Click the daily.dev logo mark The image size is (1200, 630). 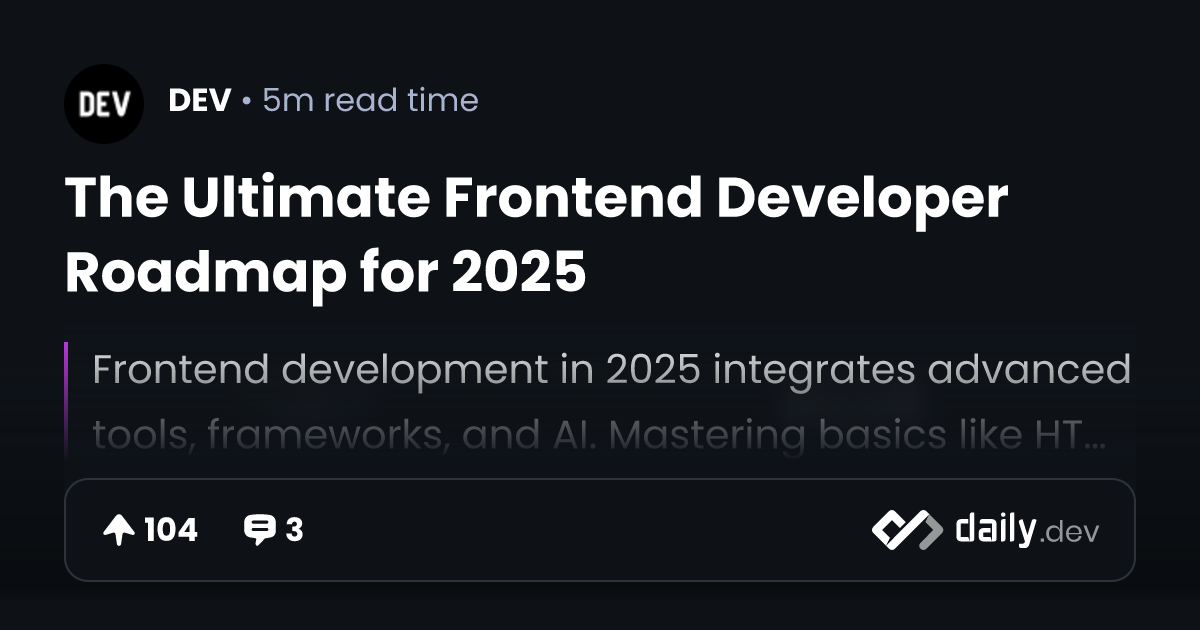pyautogui.click(x=906, y=530)
